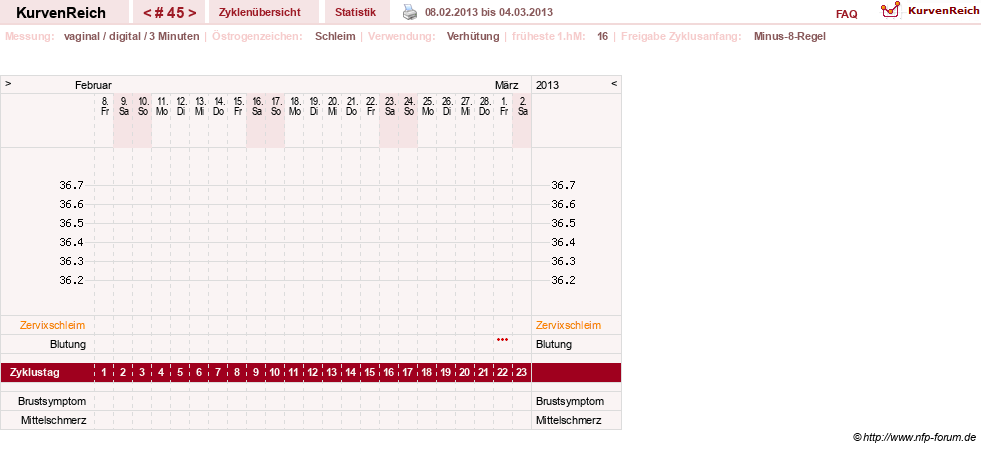The height and width of the screenshot is (449, 981).
Task: Go to the next cycle with the '>' arrow after #45
Action: [192, 13]
